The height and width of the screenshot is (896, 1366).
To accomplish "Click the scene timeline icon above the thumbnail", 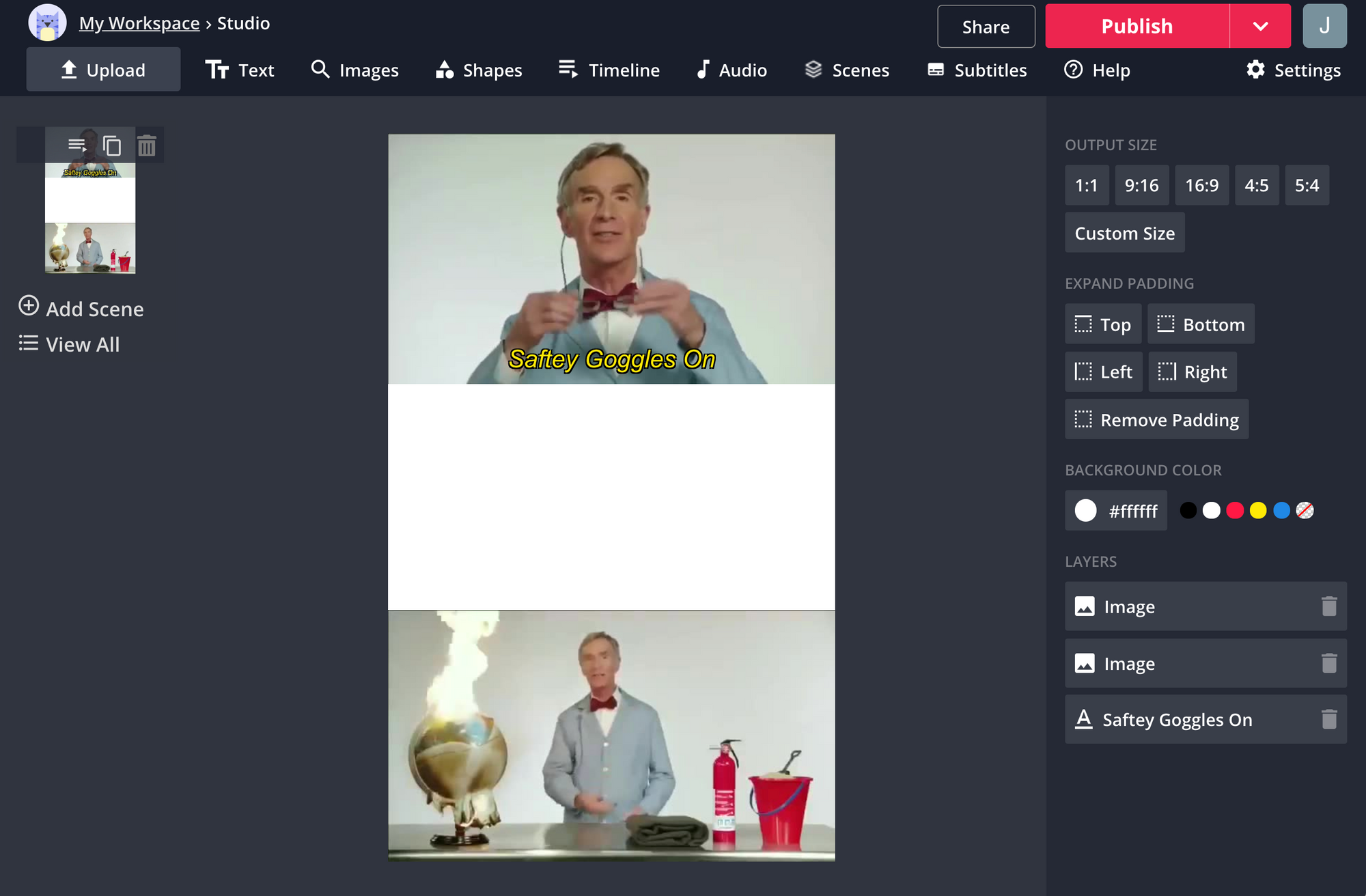I will (x=76, y=145).
